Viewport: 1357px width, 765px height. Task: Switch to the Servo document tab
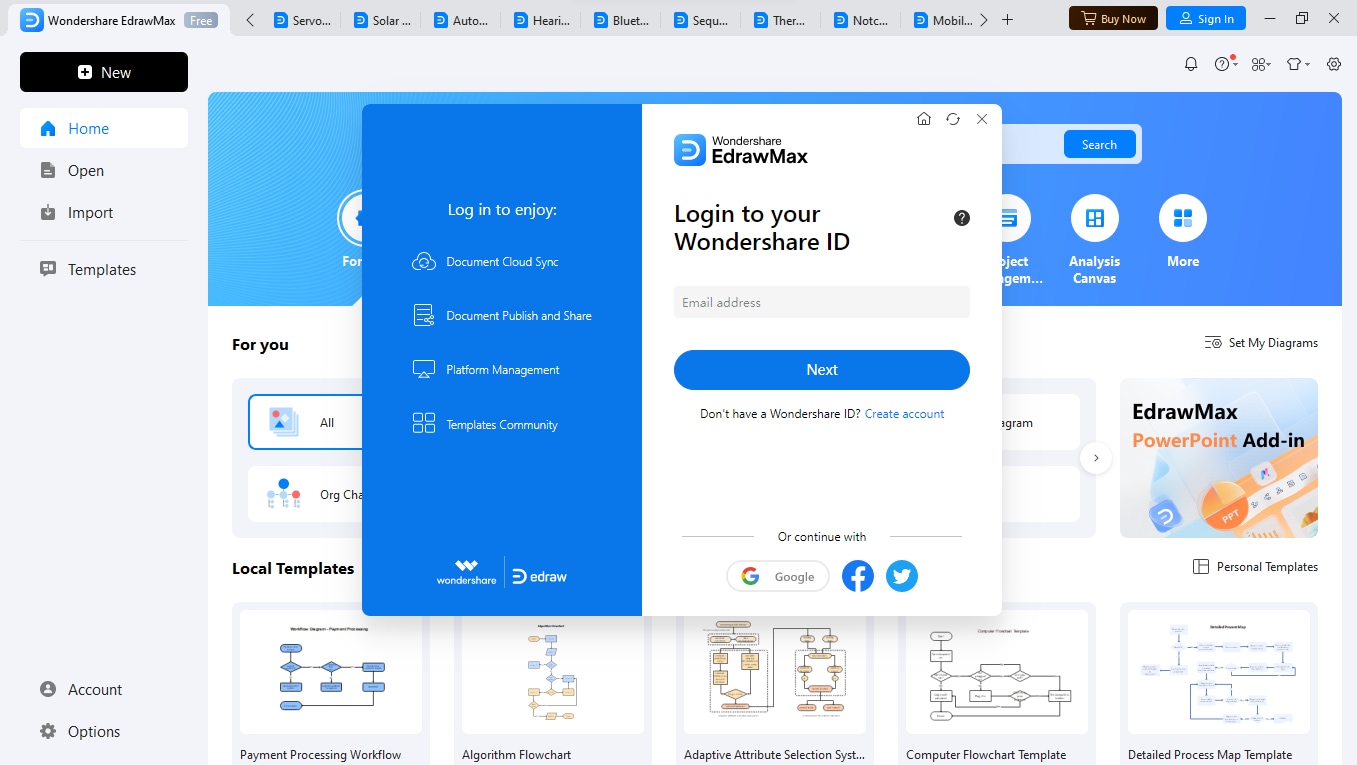pyautogui.click(x=301, y=20)
